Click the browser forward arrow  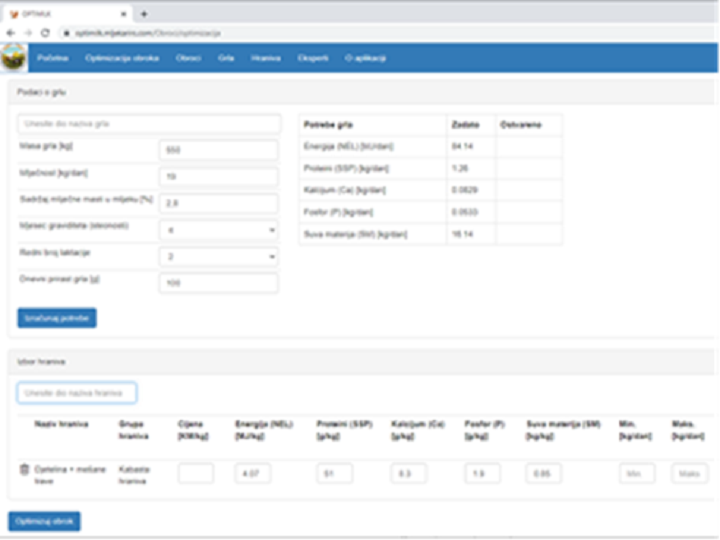[x=28, y=33]
